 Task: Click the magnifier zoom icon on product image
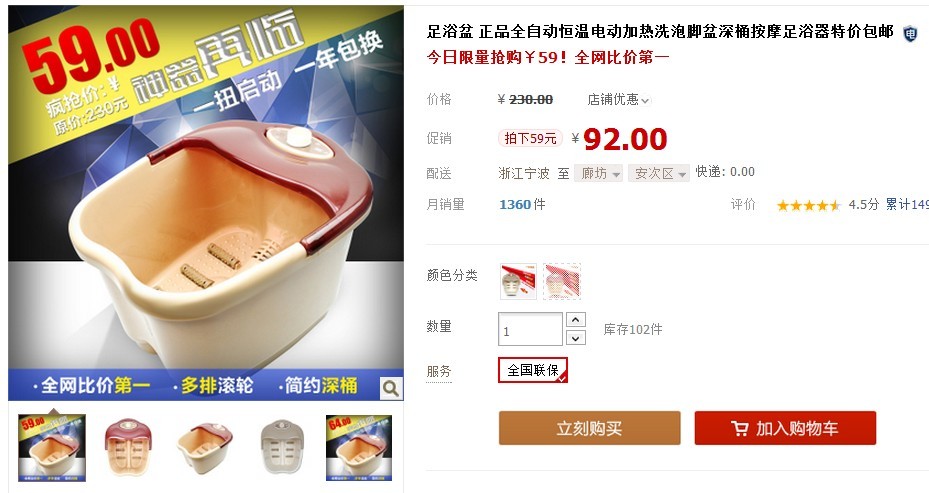tap(390, 388)
